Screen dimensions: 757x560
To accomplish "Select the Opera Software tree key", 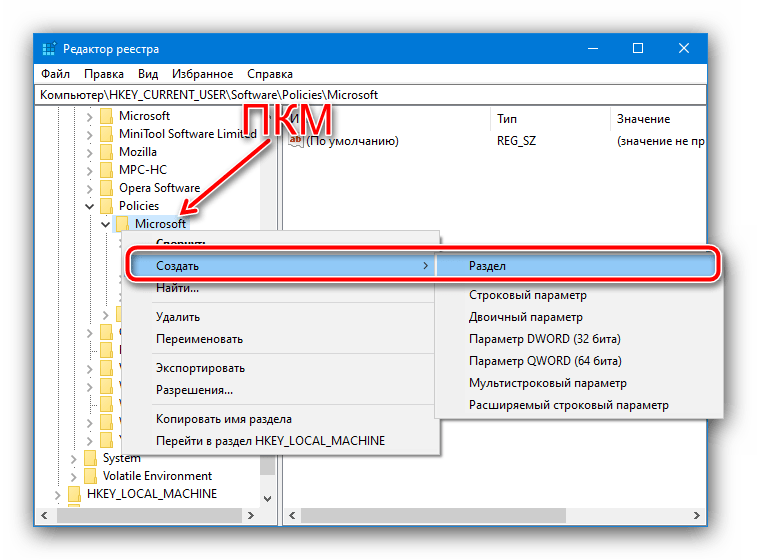I will point(159,188).
